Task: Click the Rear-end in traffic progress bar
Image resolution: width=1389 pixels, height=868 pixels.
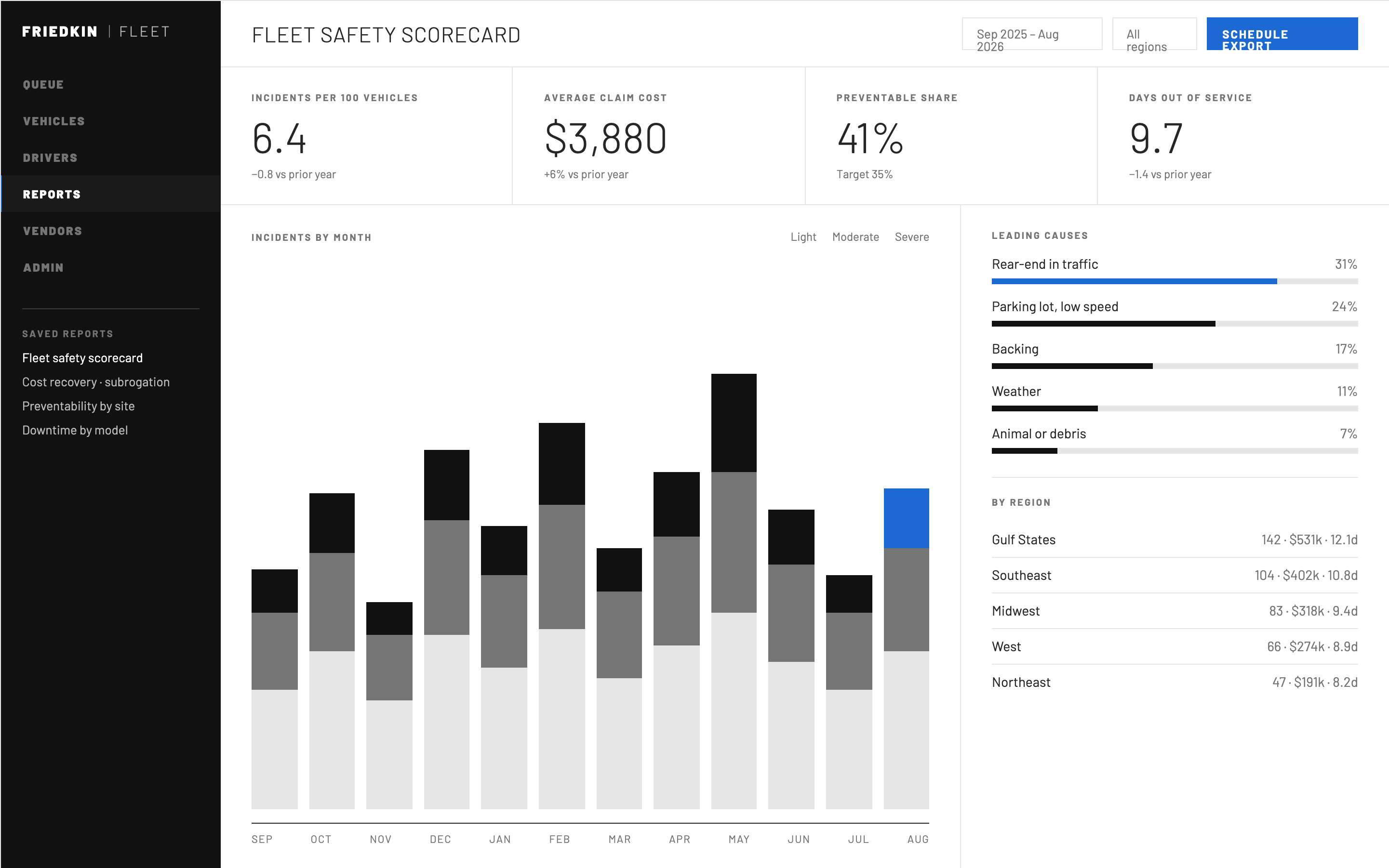Action: coord(1174,281)
